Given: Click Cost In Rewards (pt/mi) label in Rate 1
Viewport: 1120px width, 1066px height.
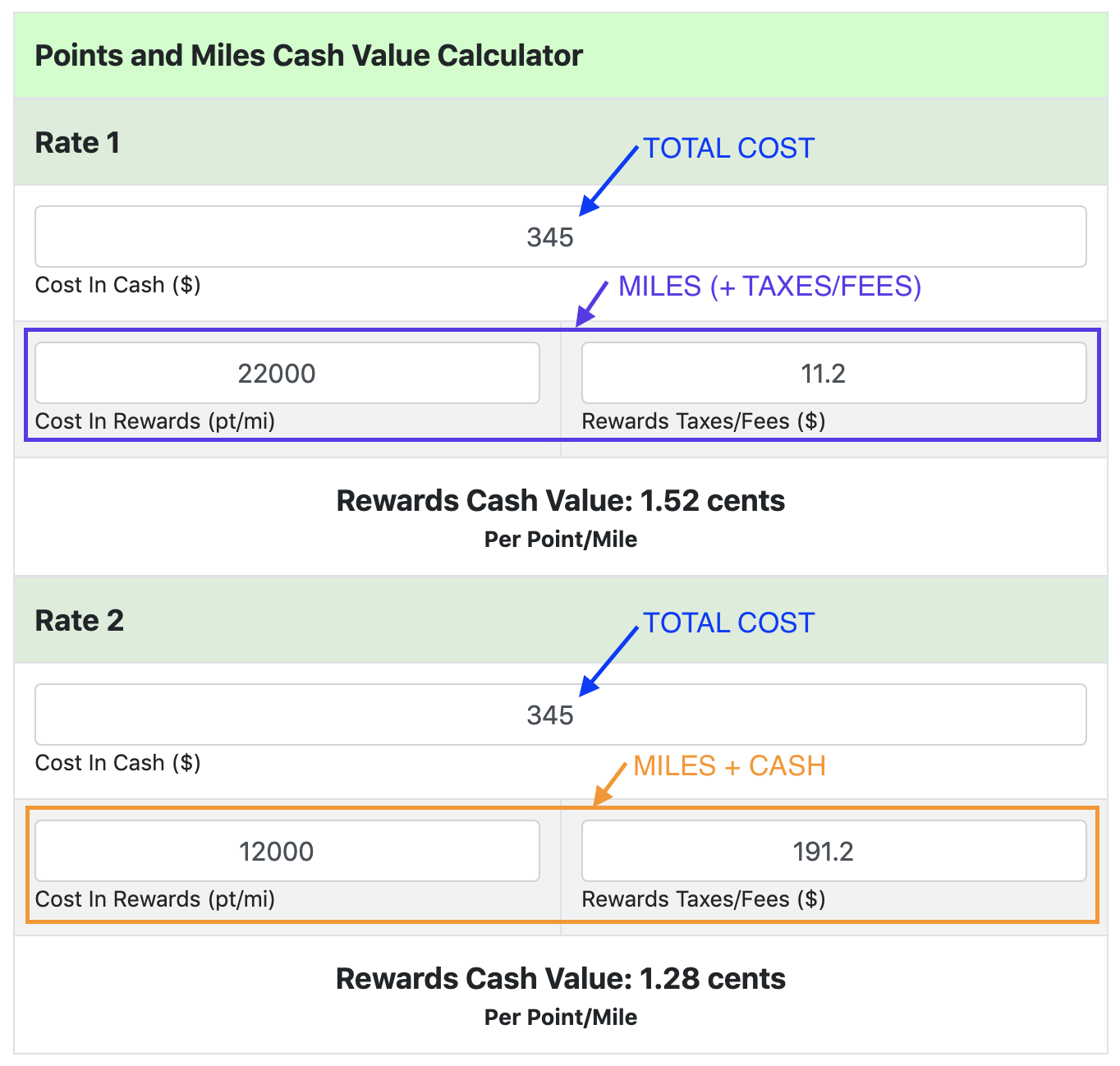Looking at the screenshot, I should click(x=155, y=421).
